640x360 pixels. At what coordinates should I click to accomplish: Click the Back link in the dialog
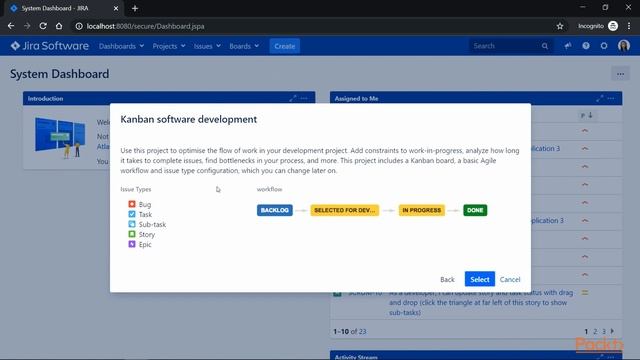(447, 280)
